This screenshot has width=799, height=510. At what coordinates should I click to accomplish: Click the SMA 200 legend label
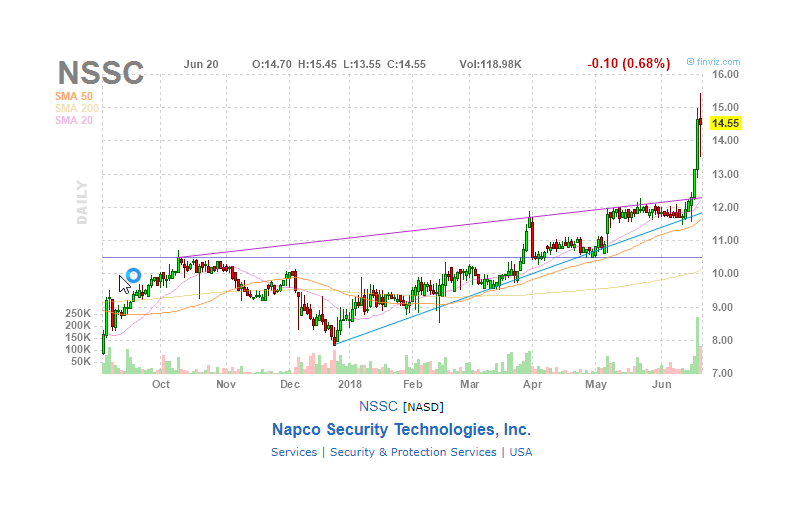77,108
